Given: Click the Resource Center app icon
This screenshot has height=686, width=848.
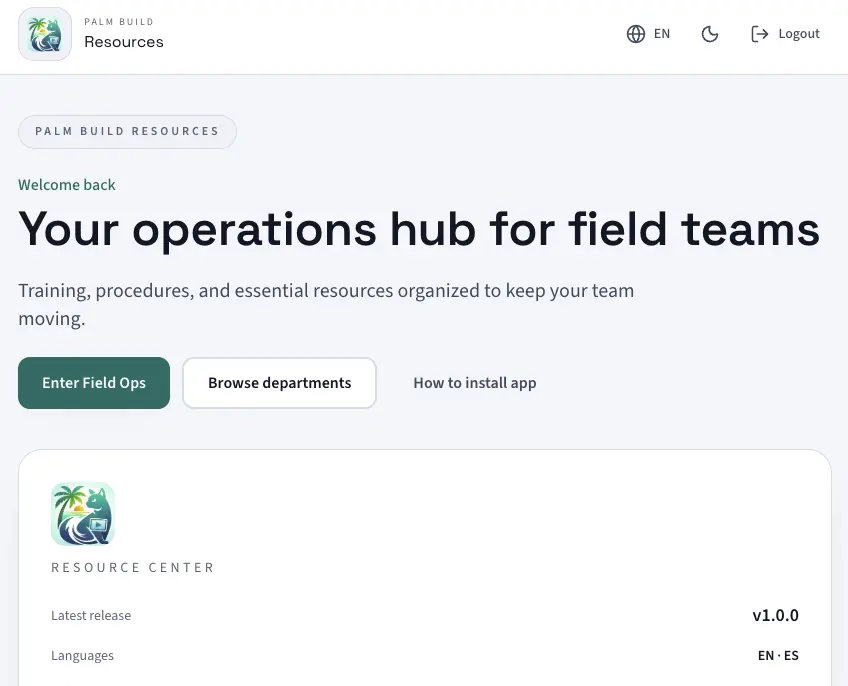Looking at the screenshot, I should tap(82, 512).
